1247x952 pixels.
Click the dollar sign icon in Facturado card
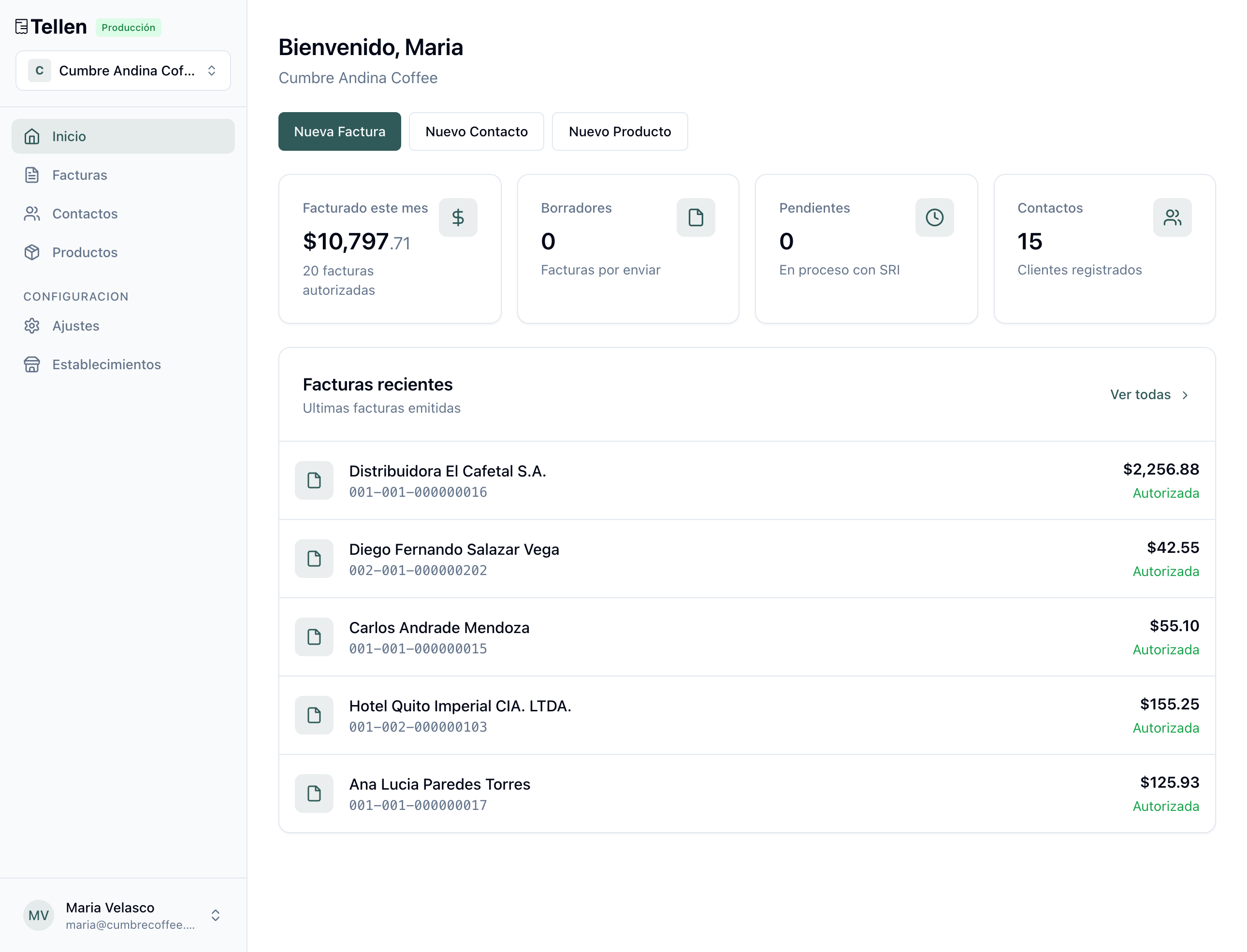(457, 217)
